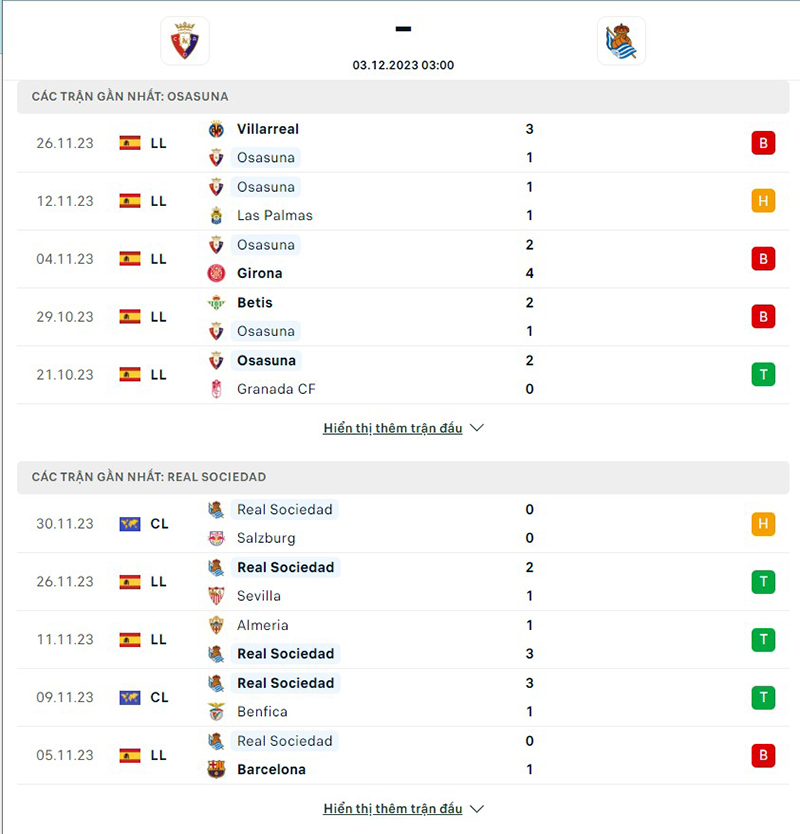This screenshot has width=800, height=834.
Task: Click the Salzburg club badge
Action: [x=218, y=538]
